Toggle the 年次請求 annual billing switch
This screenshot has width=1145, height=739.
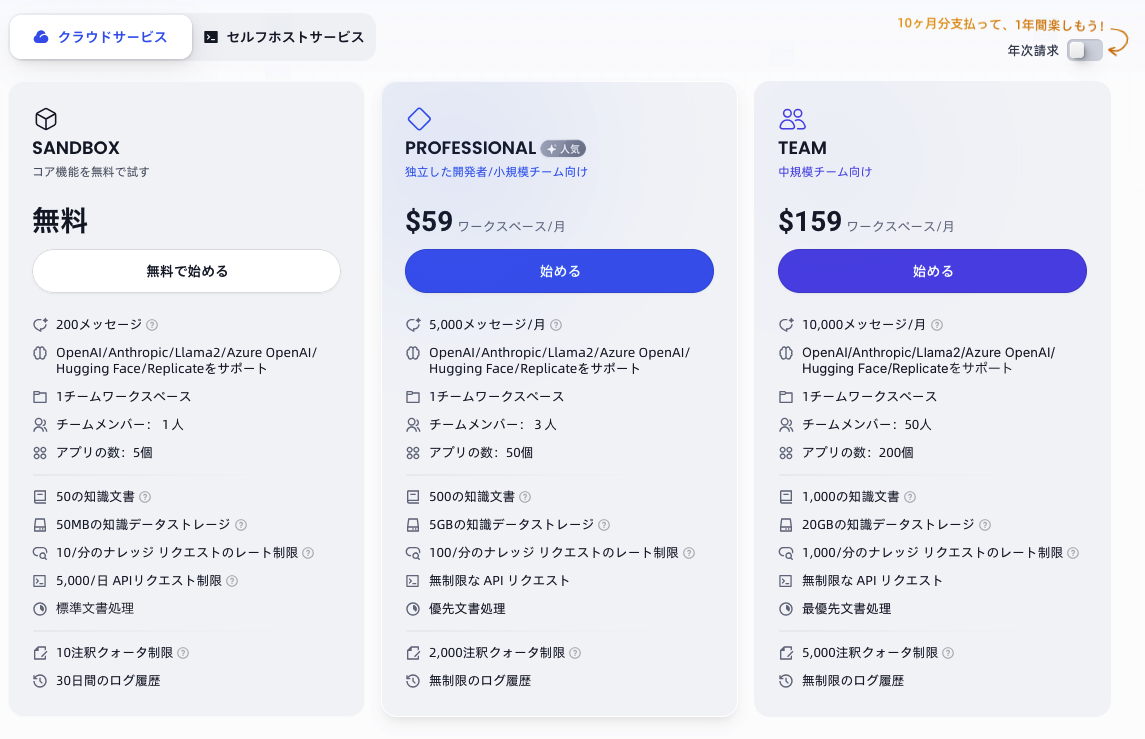point(1084,50)
